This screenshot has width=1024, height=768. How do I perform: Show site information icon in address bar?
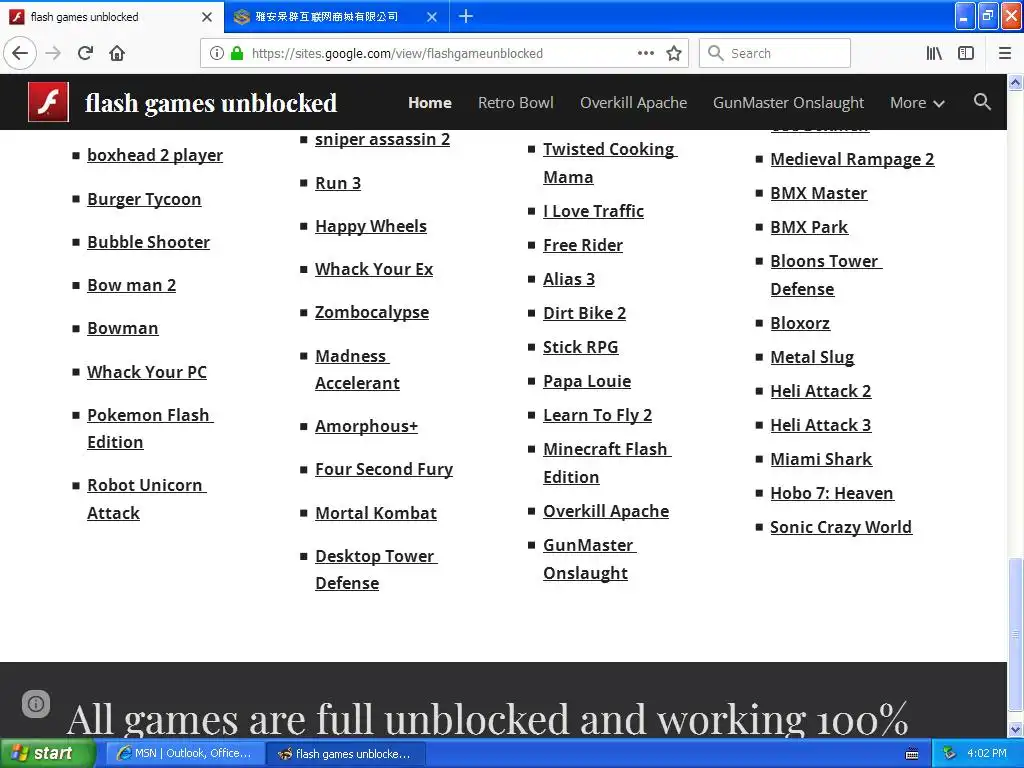pyautogui.click(x=217, y=53)
